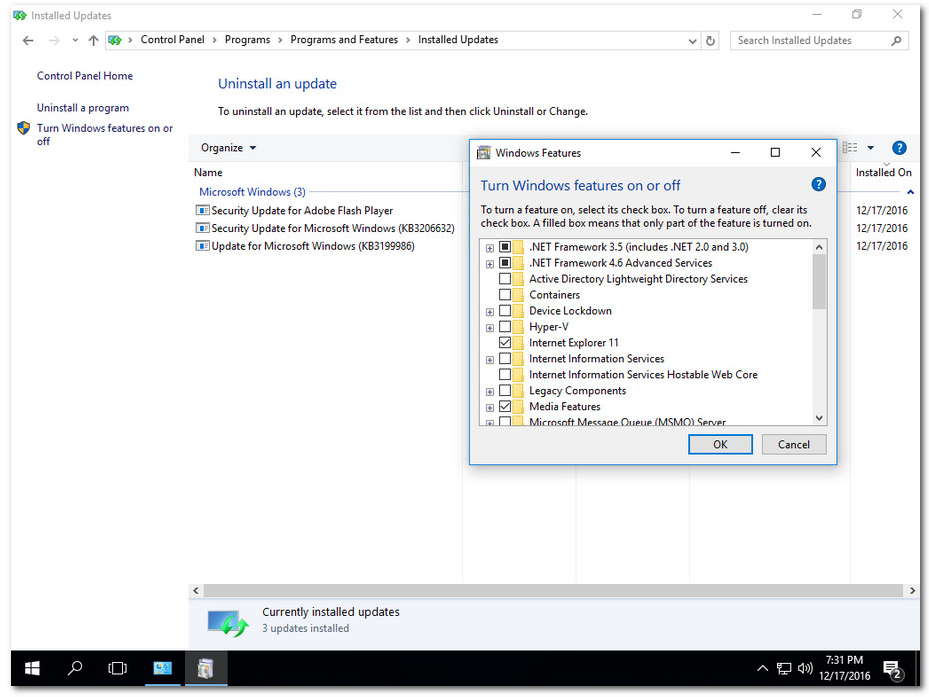Switch to Control Panel taskbar app

162,669
